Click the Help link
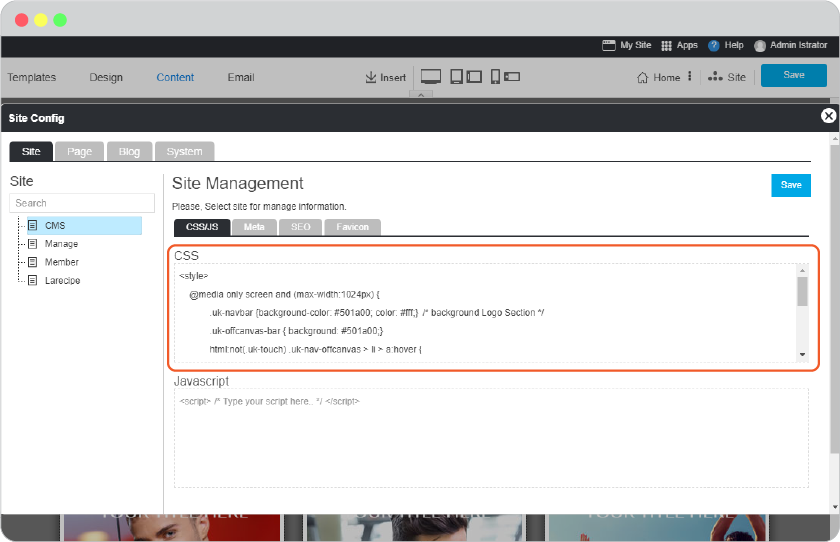Viewport: 840px width, 542px height. click(734, 45)
